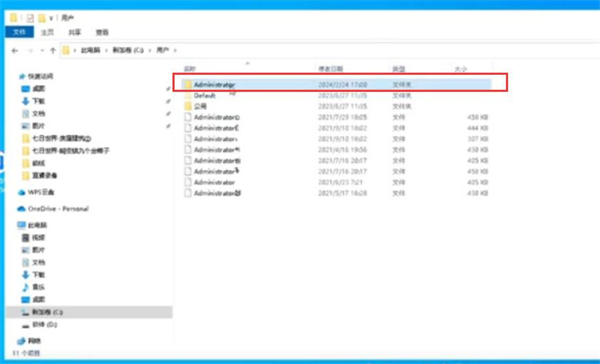Sort by the 修改日期 (Date modified) column header

(331, 69)
